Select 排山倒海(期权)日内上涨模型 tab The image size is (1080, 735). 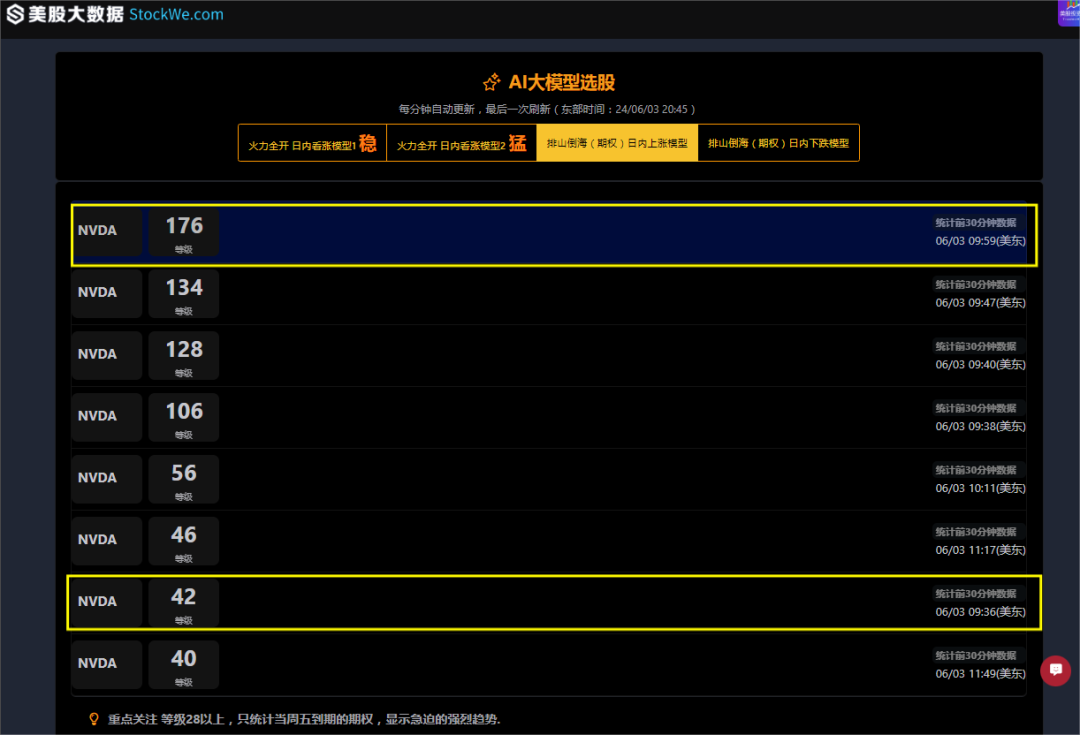617,143
